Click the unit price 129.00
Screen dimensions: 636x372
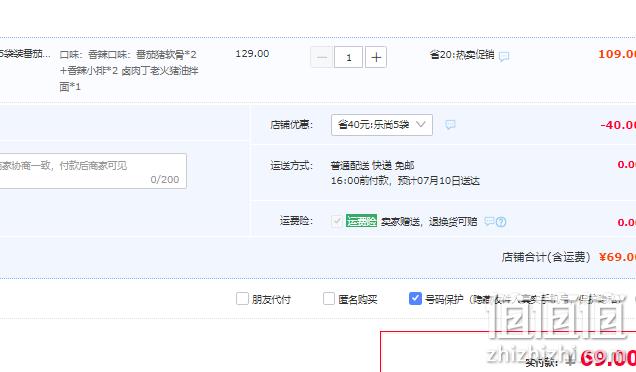tap(252, 54)
